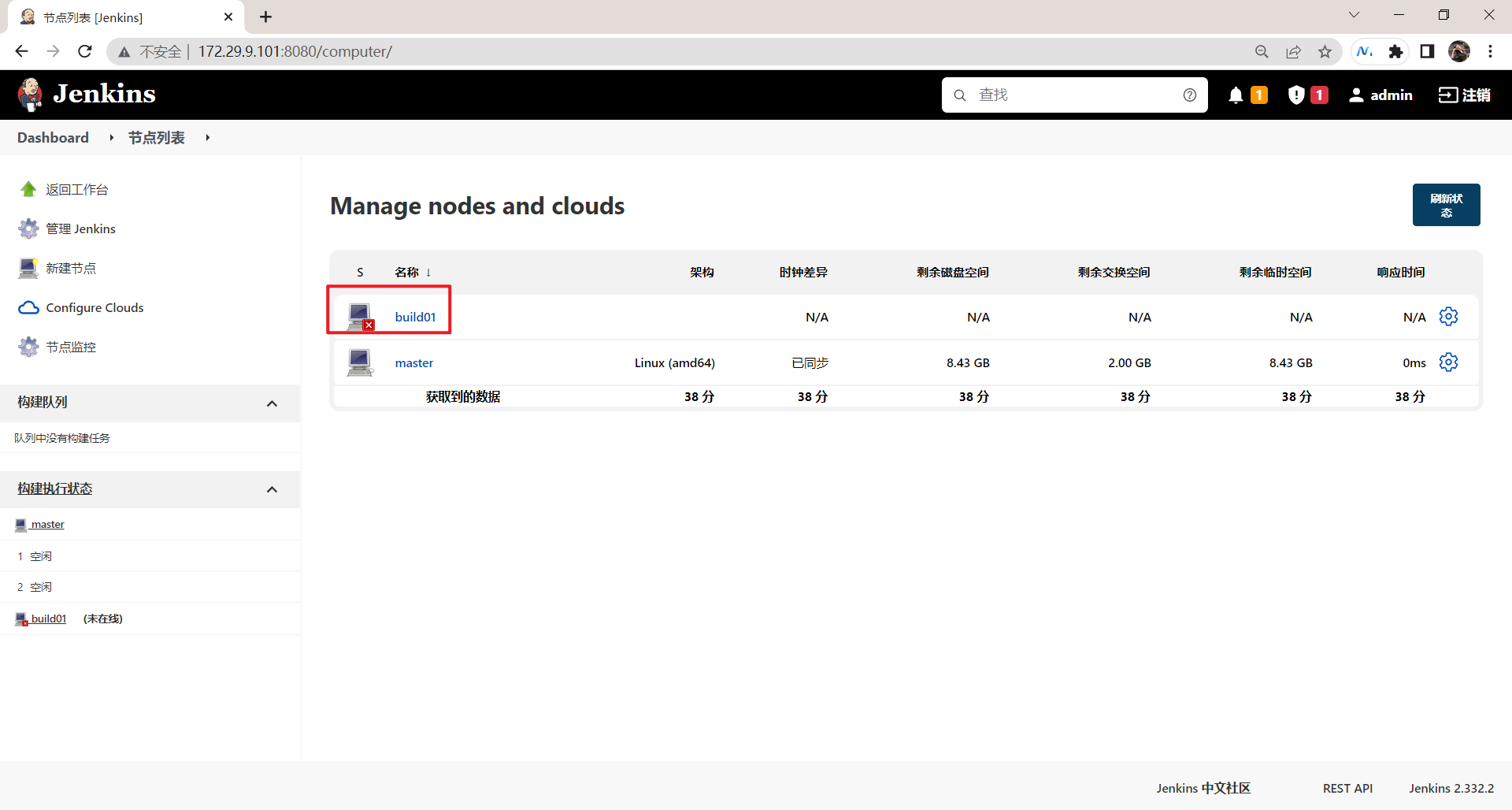Click the Jenkins butler logo
Viewport: 1512px width, 810px height.
pyautogui.click(x=31, y=95)
